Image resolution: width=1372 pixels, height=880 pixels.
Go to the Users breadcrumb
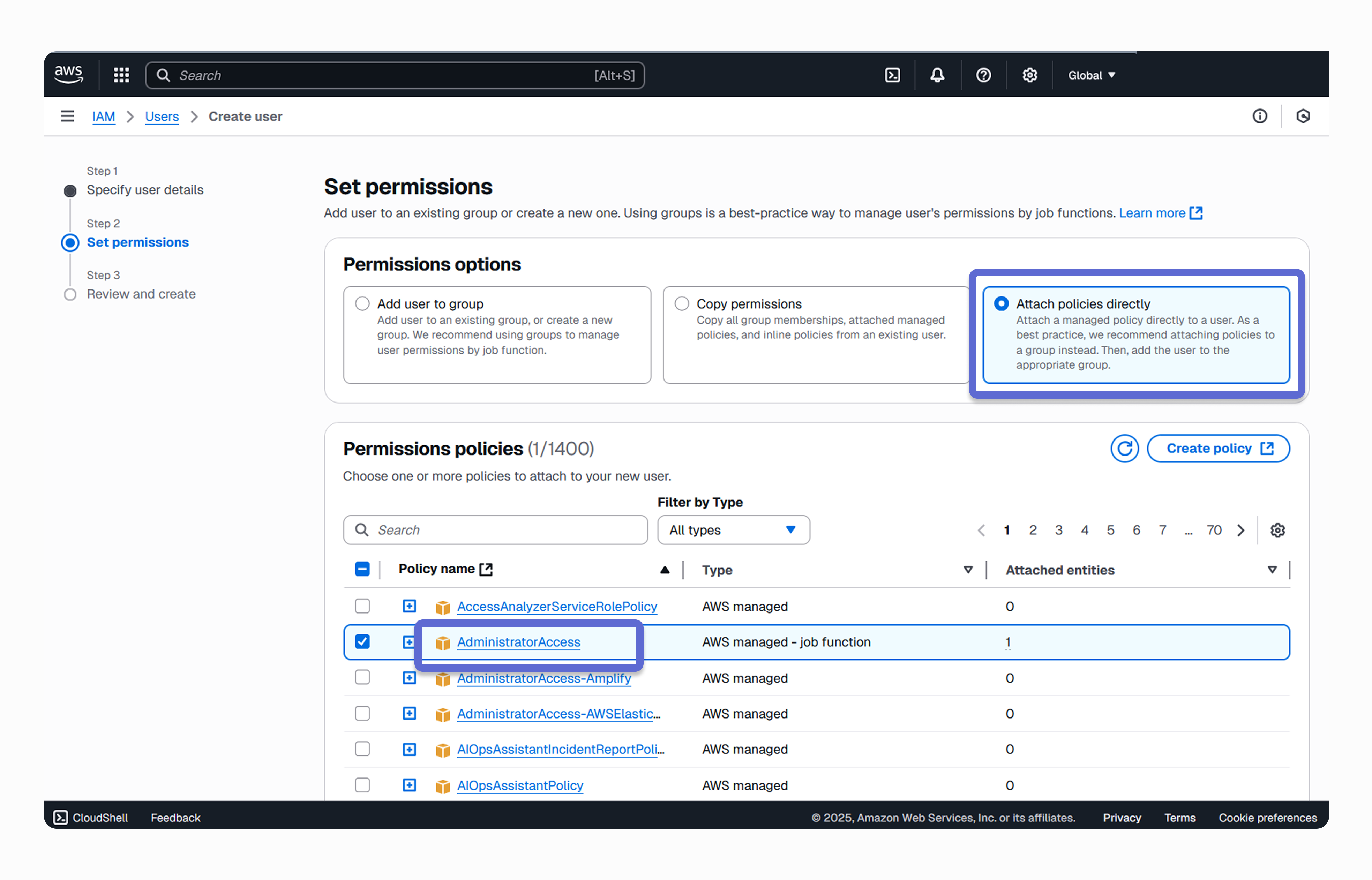(x=162, y=116)
